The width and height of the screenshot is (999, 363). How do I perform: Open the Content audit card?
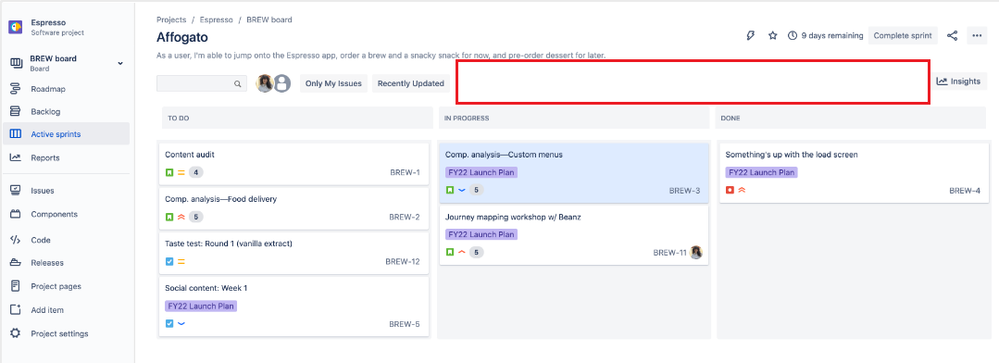tap(294, 163)
